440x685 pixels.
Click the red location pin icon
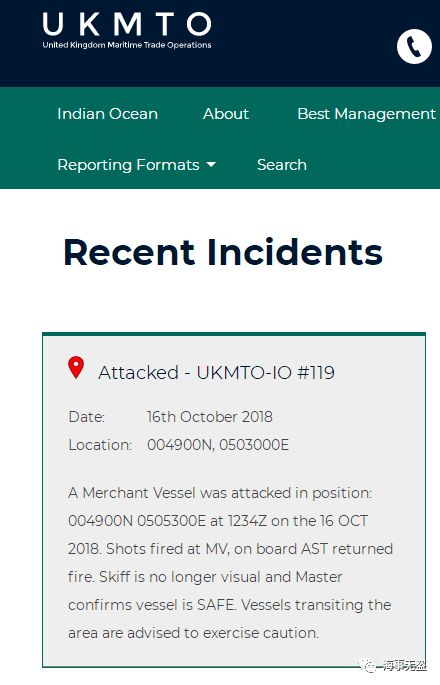(76, 367)
